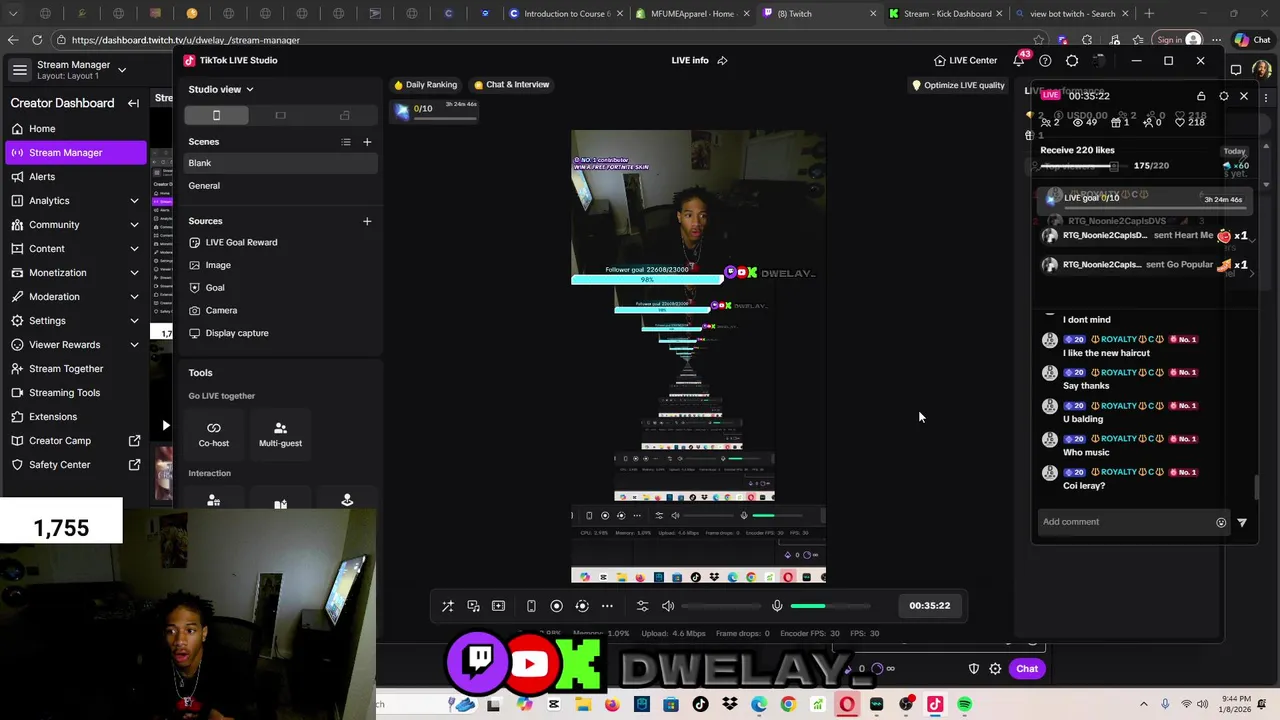Open Spotify from the Windows taskbar

[x=964, y=705]
